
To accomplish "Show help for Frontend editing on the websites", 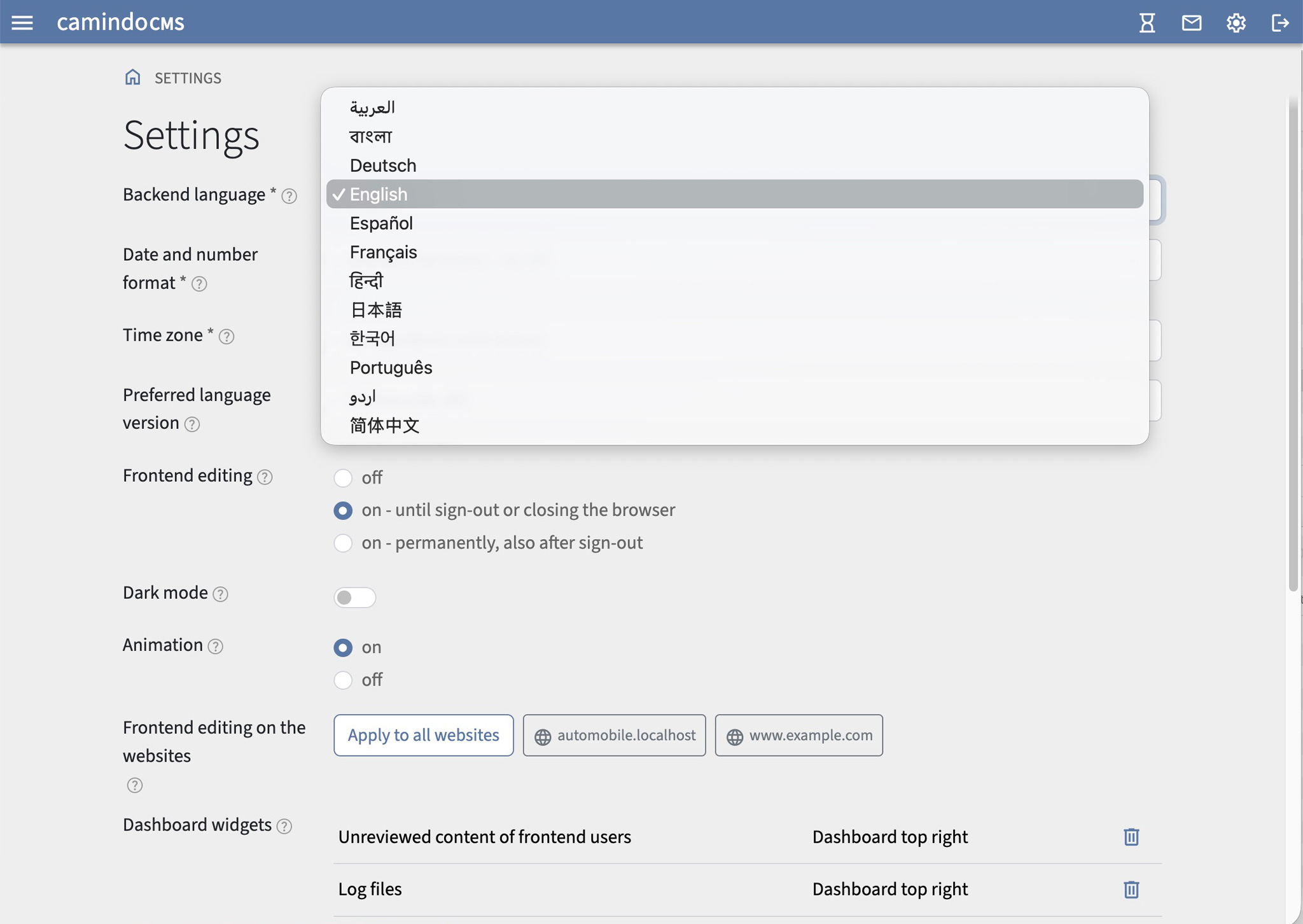I will (x=134, y=785).
